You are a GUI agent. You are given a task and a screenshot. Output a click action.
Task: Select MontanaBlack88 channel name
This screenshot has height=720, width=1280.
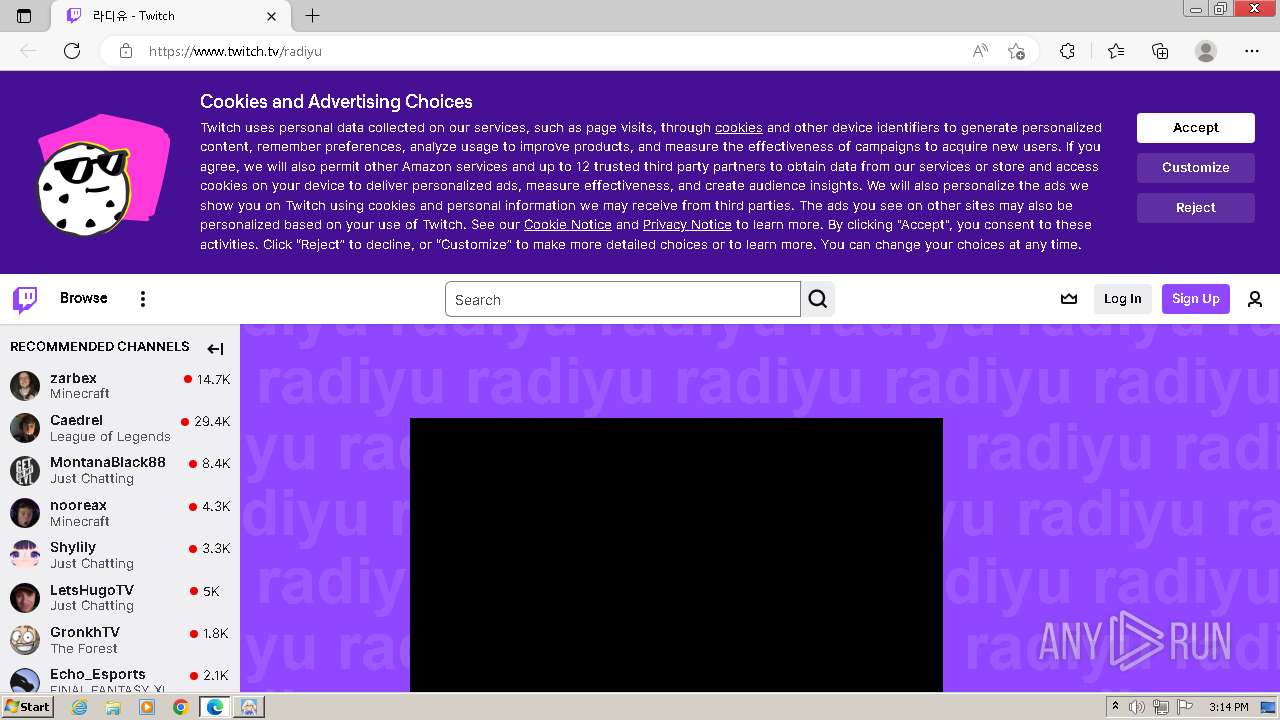pyautogui.click(x=108, y=462)
